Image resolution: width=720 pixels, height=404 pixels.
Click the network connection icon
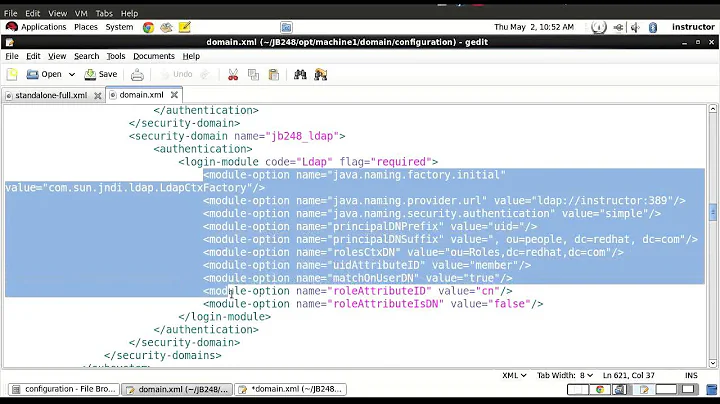(619, 28)
